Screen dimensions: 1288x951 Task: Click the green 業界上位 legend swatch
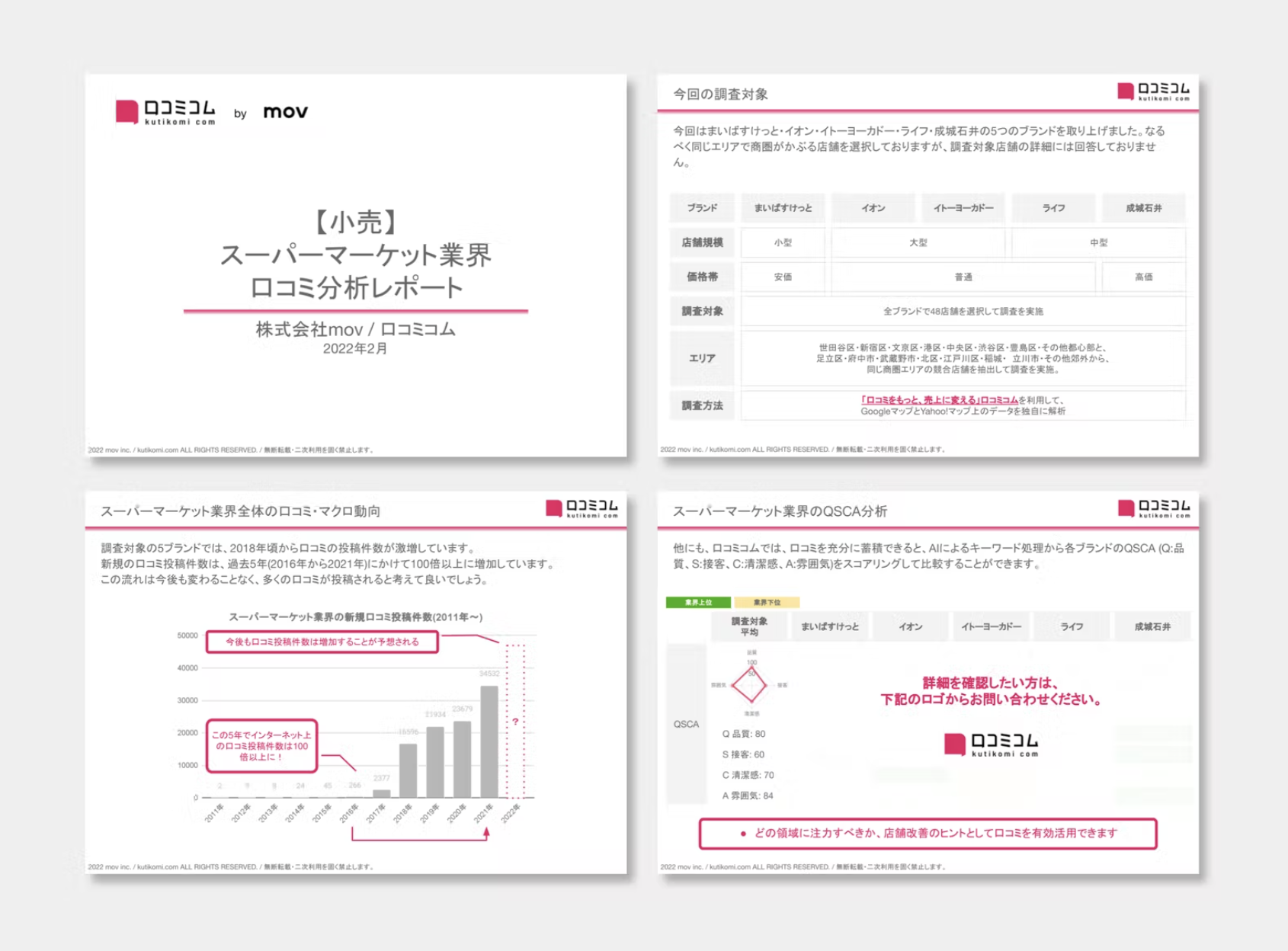tap(698, 602)
